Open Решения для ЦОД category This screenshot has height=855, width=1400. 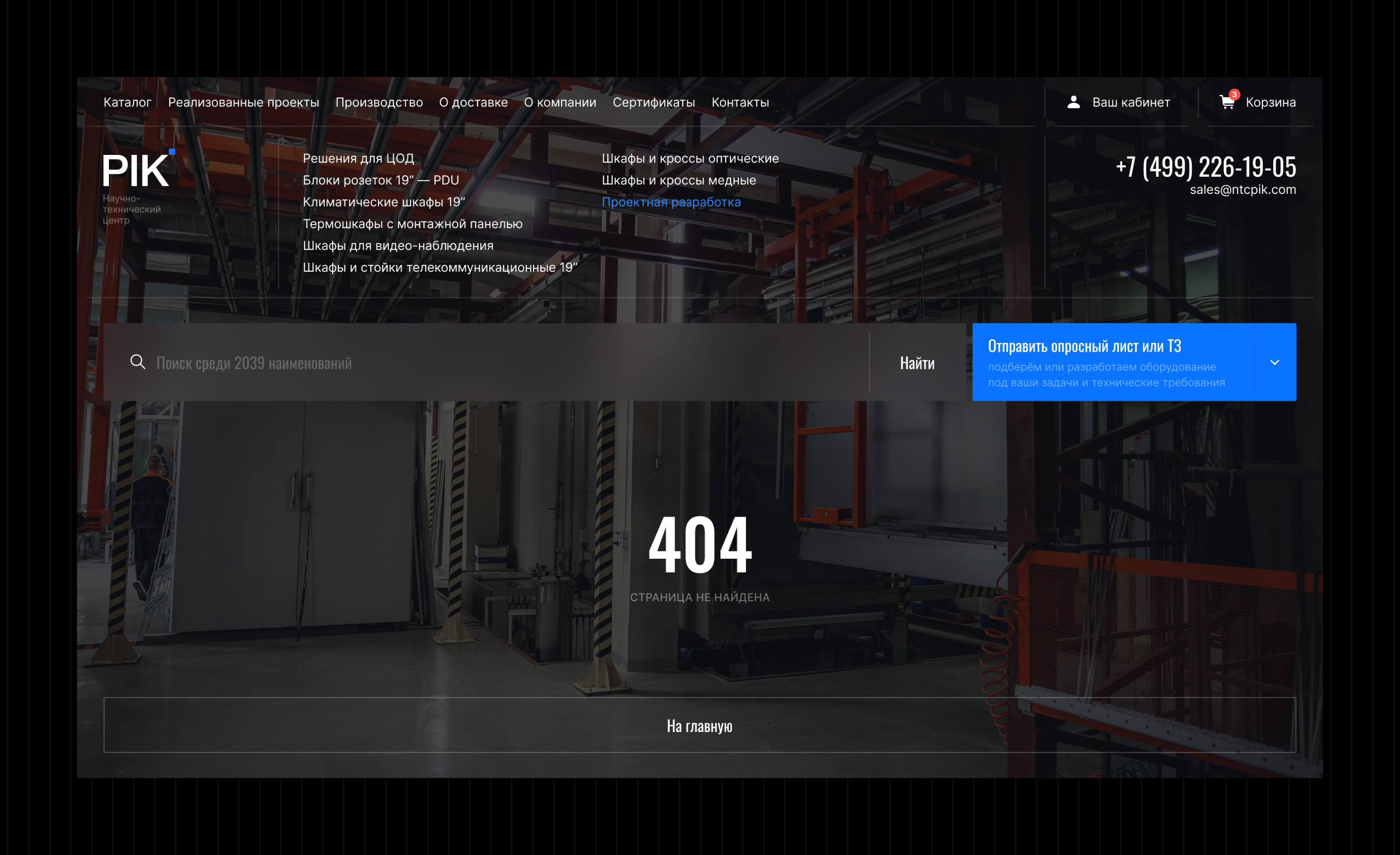358,158
